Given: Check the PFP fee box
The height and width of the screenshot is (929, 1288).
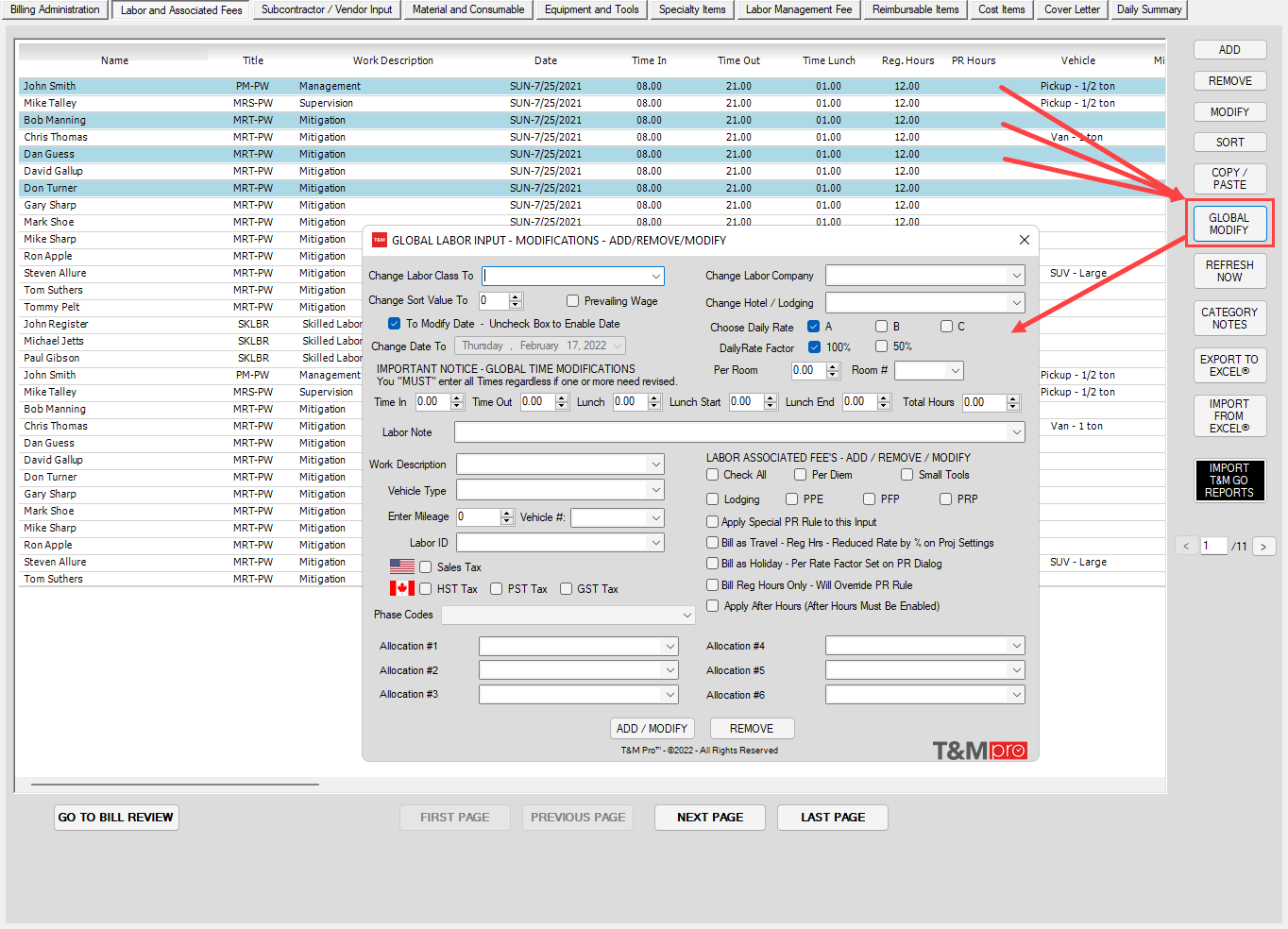Looking at the screenshot, I should coord(869,499).
